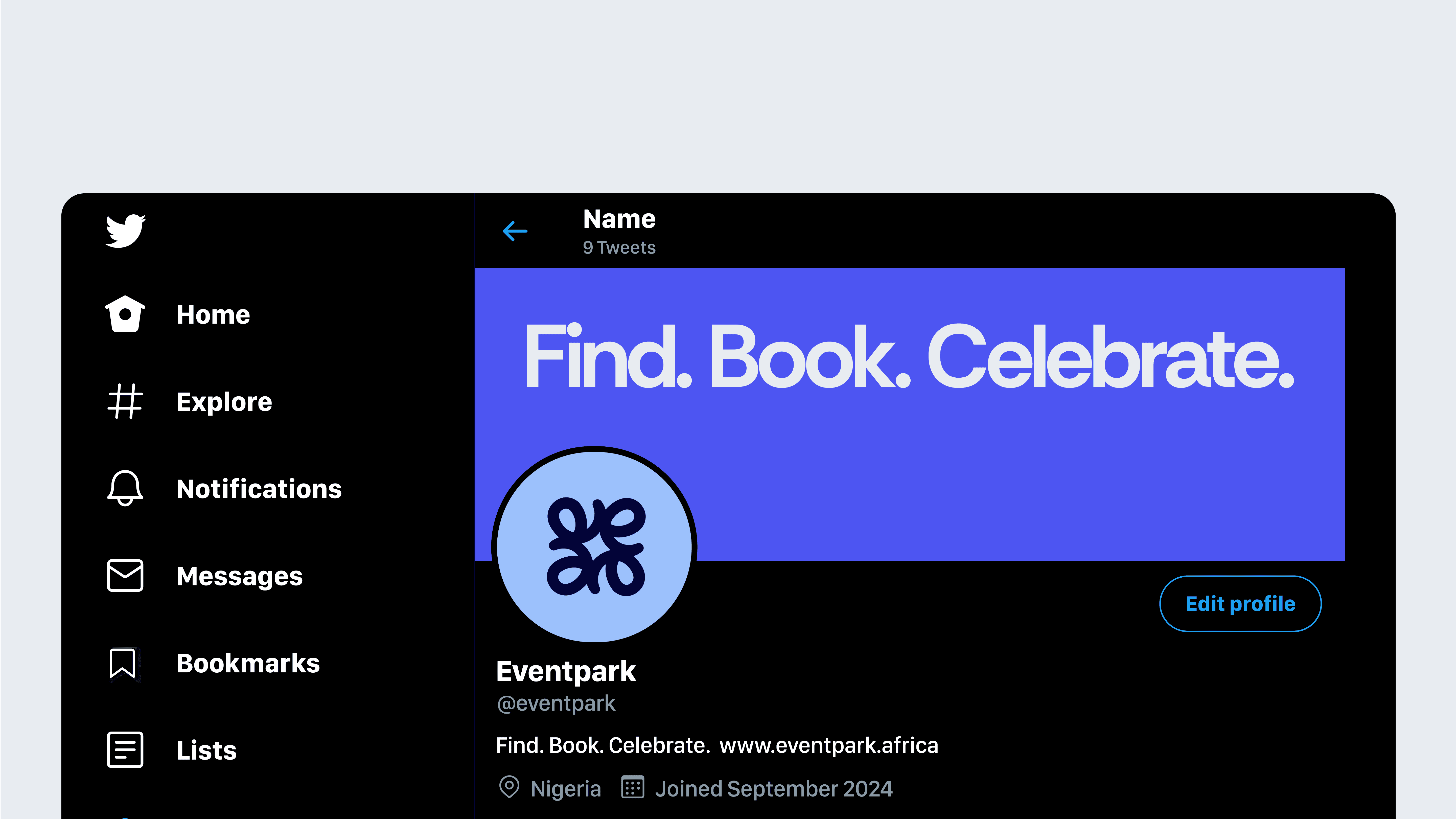The image size is (1456, 819).
Task: Click the 9 Tweets header text
Action: pyautogui.click(x=619, y=247)
